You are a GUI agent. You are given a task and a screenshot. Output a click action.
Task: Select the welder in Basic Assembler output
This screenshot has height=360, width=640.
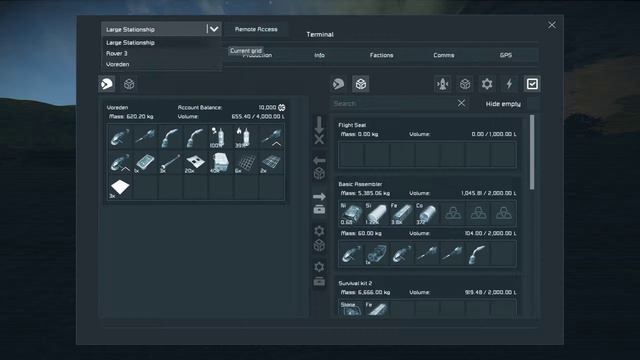coord(477,253)
